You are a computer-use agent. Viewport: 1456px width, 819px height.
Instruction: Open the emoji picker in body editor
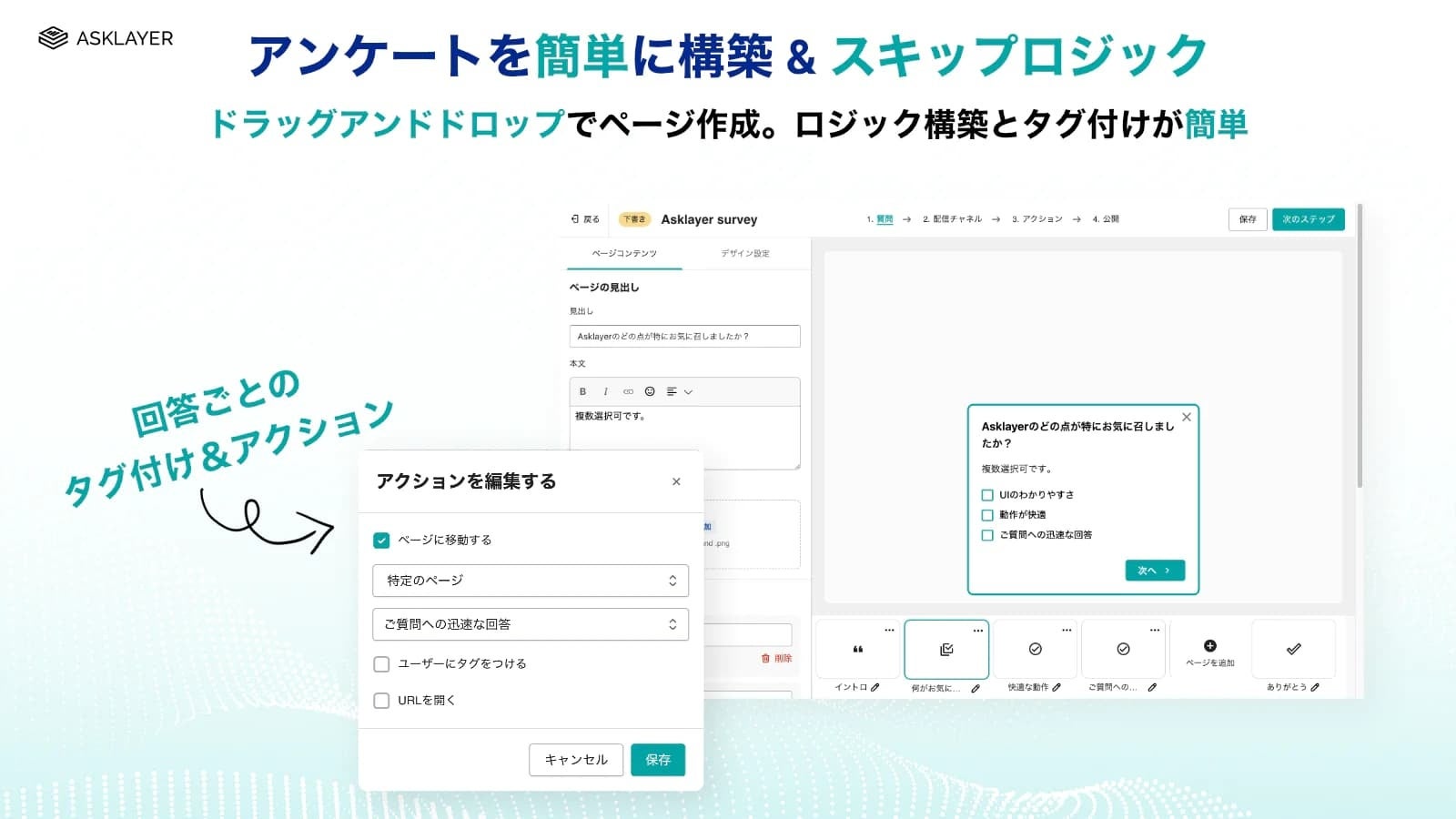tap(650, 391)
